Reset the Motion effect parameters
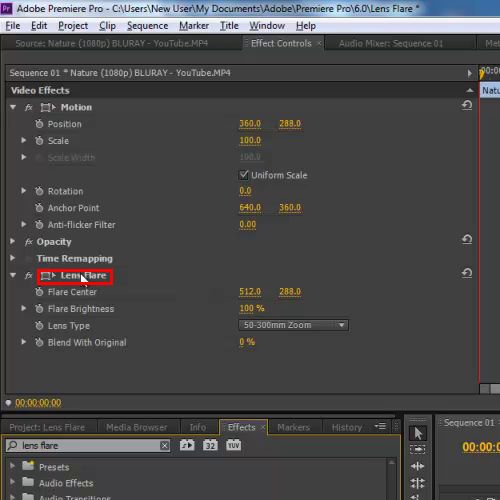 pyautogui.click(x=467, y=105)
